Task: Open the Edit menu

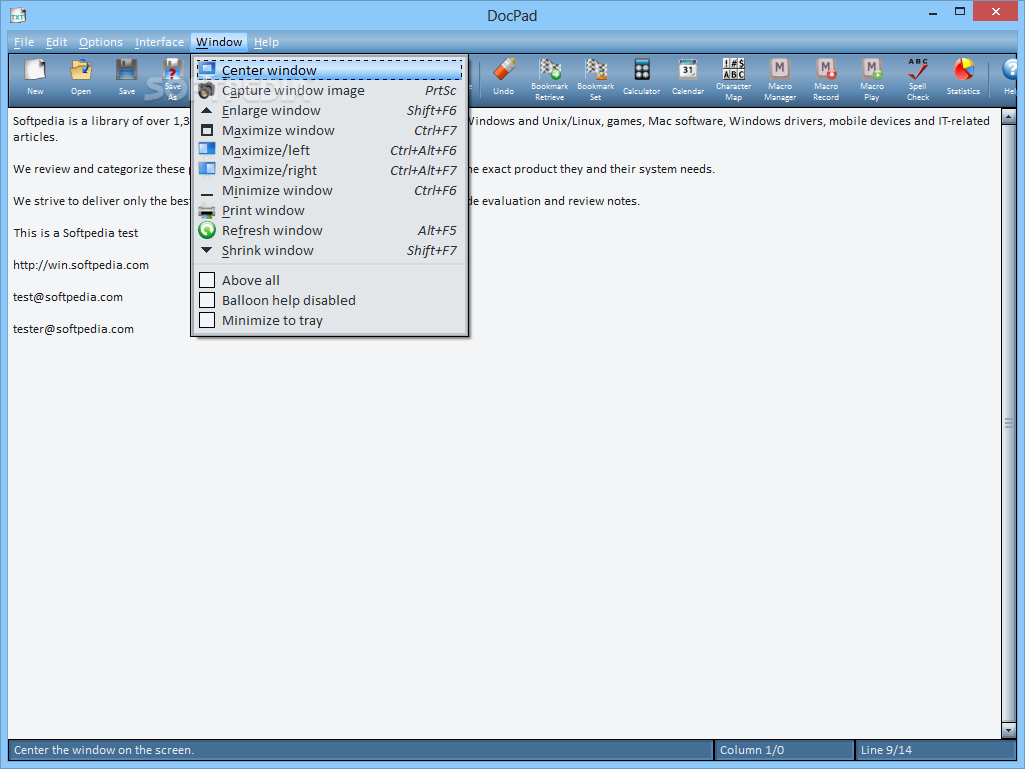Action: (x=56, y=42)
